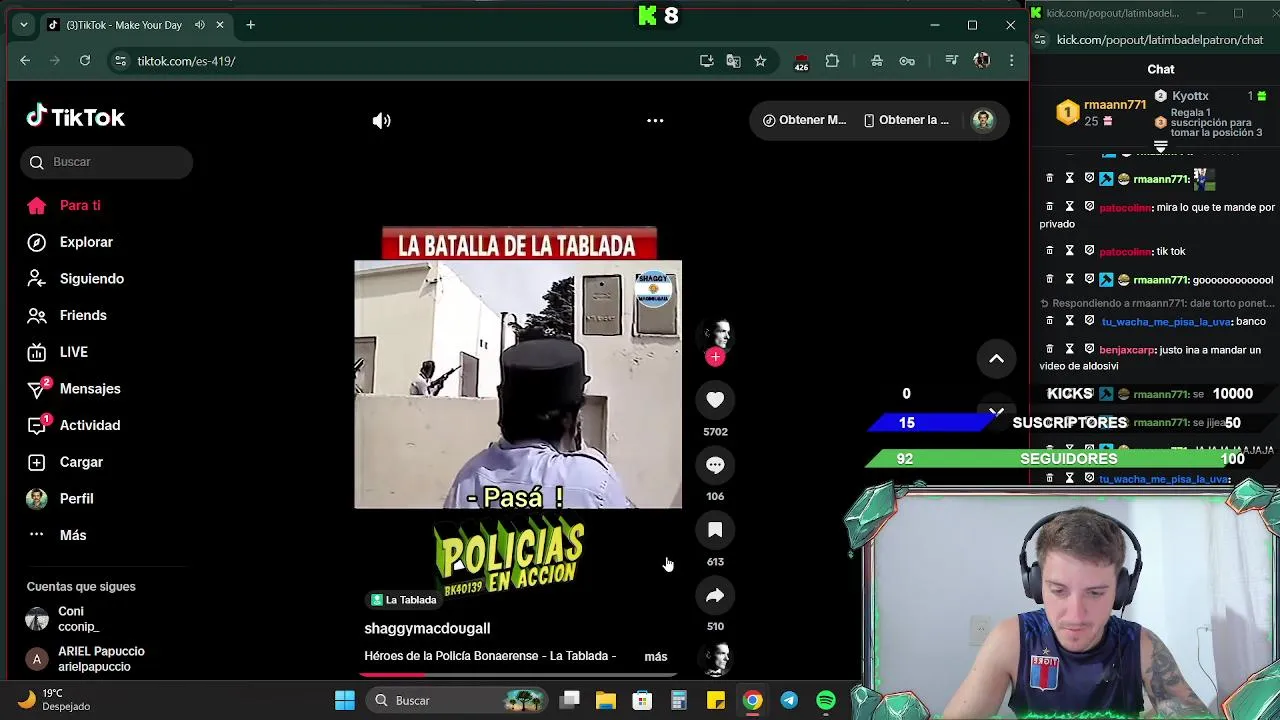Like the video with the heart icon
This screenshot has width=1280, height=720.
[x=715, y=400]
